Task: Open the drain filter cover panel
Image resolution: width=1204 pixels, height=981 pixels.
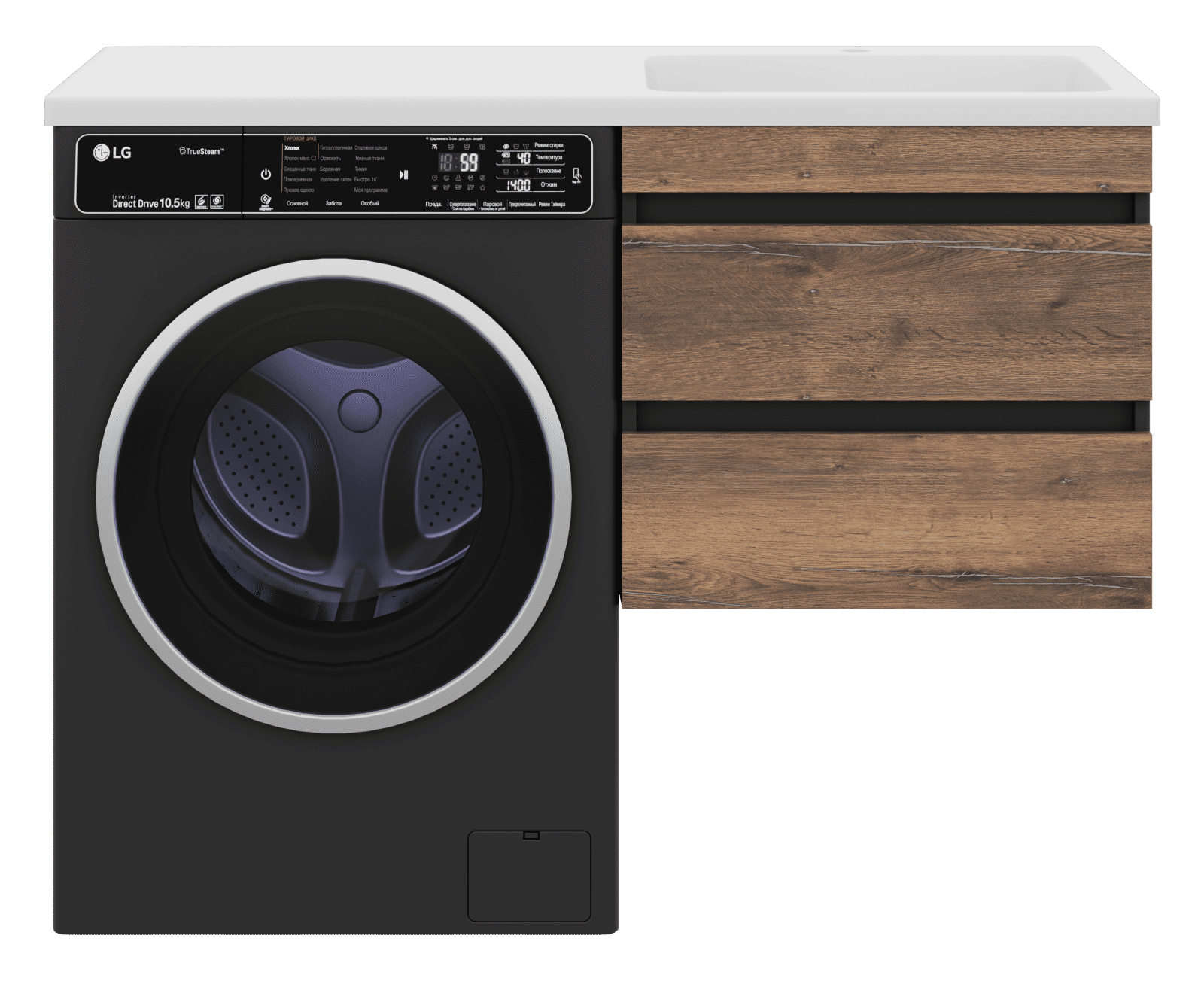Action: 529,876
